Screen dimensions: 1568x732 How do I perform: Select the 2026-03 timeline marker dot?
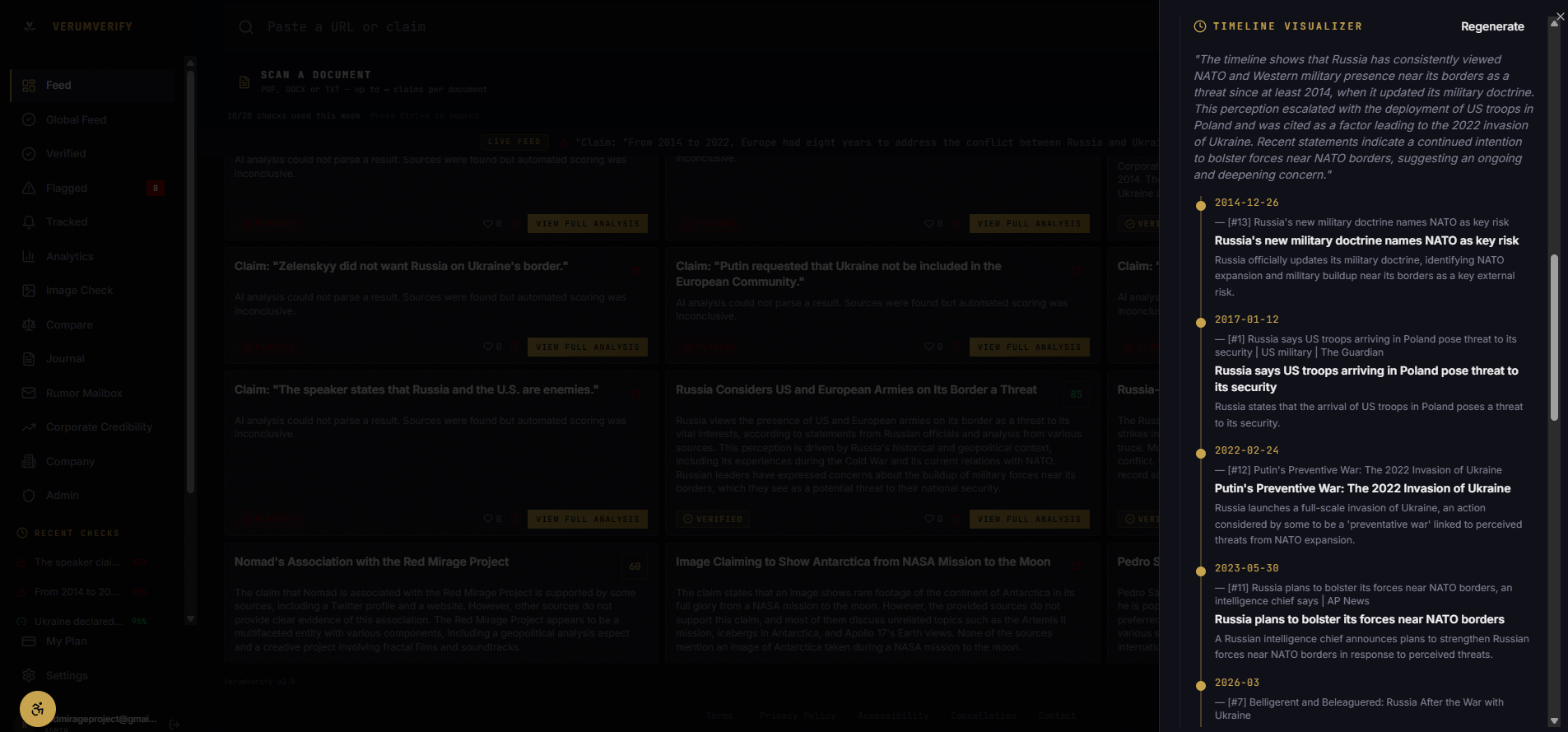tap(1201, 685)
